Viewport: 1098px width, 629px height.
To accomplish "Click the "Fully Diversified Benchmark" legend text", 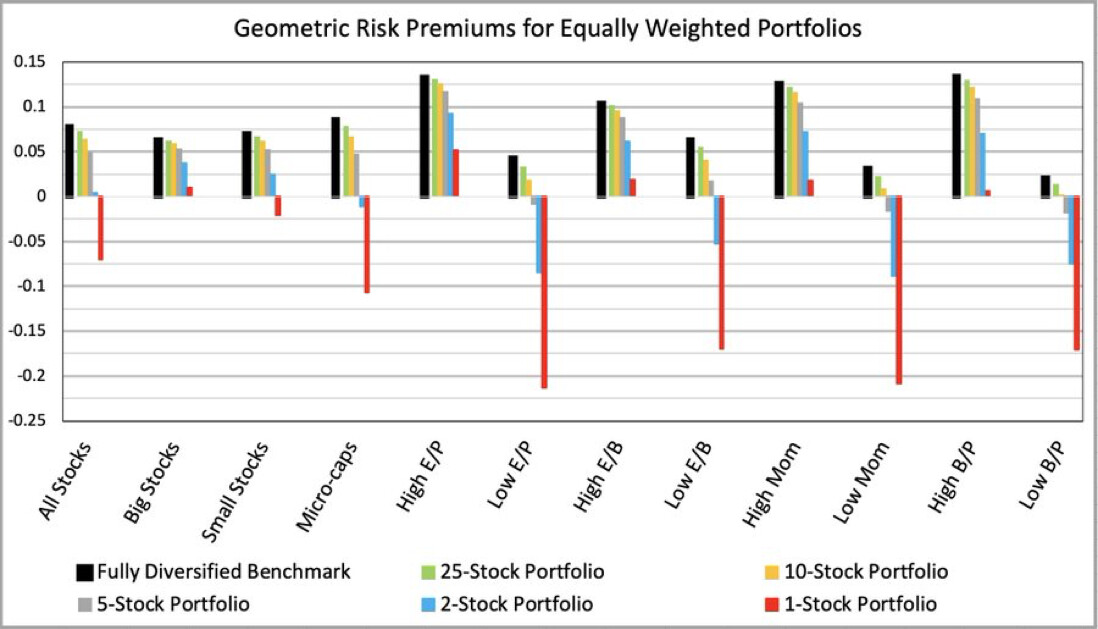I will [x=223, y=573].
